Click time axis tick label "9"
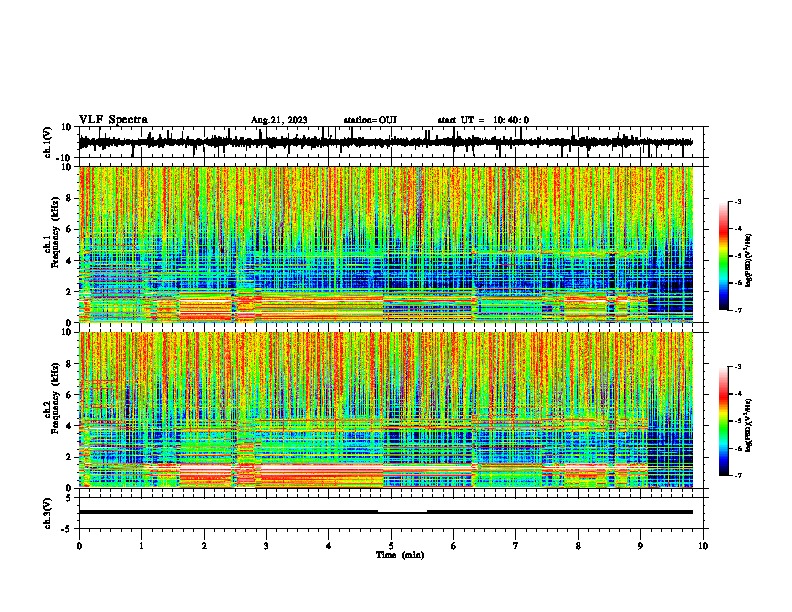This screenshot has width=792, height=612. coord(640,546)
